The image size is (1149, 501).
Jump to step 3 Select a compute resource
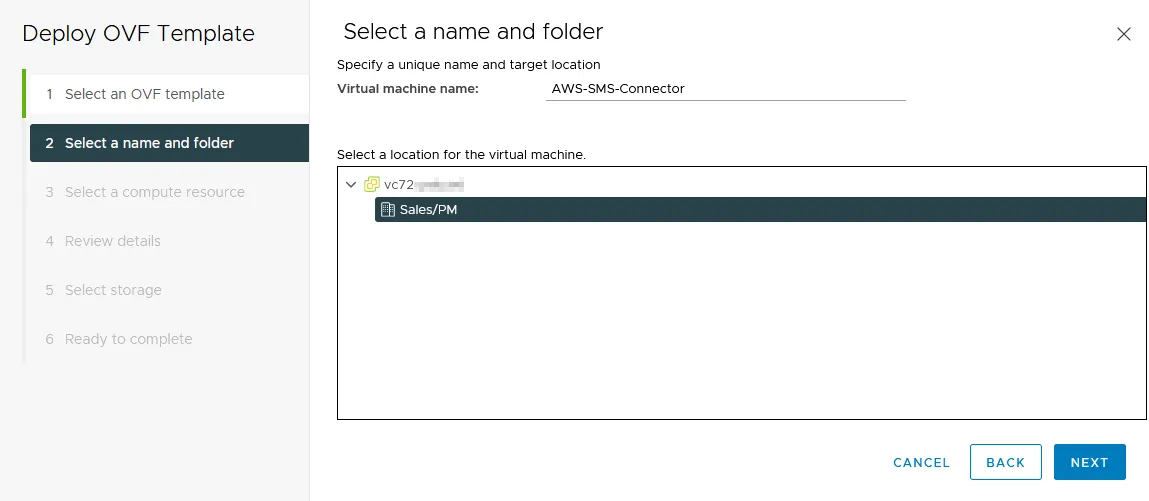click(154, 192)
